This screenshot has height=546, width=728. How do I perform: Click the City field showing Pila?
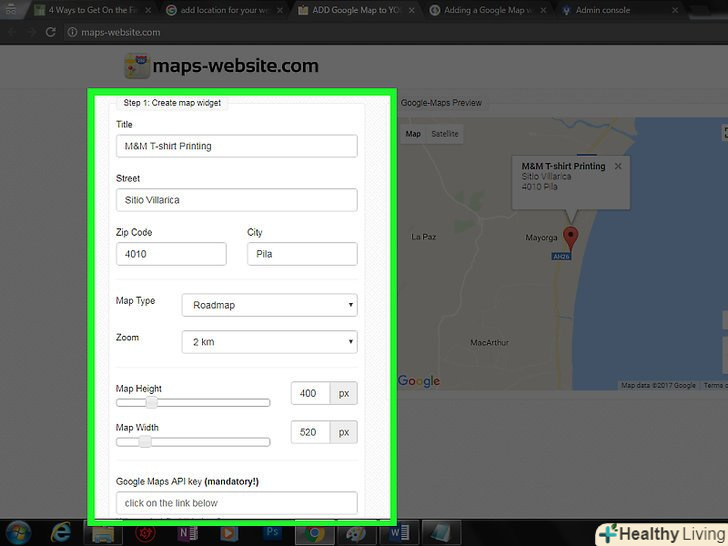302,254
